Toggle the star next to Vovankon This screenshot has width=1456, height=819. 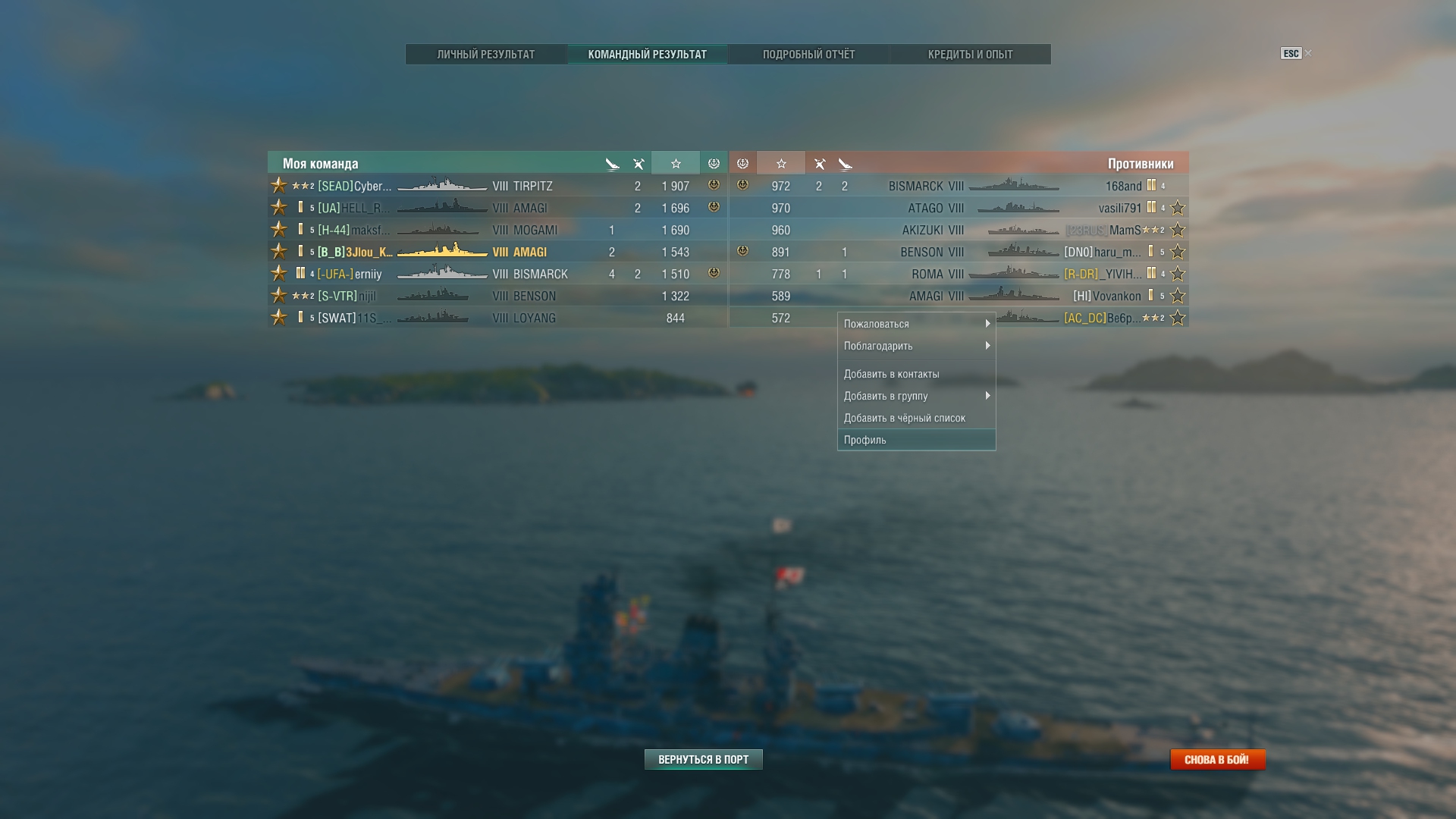click(x=1178, y=296)
